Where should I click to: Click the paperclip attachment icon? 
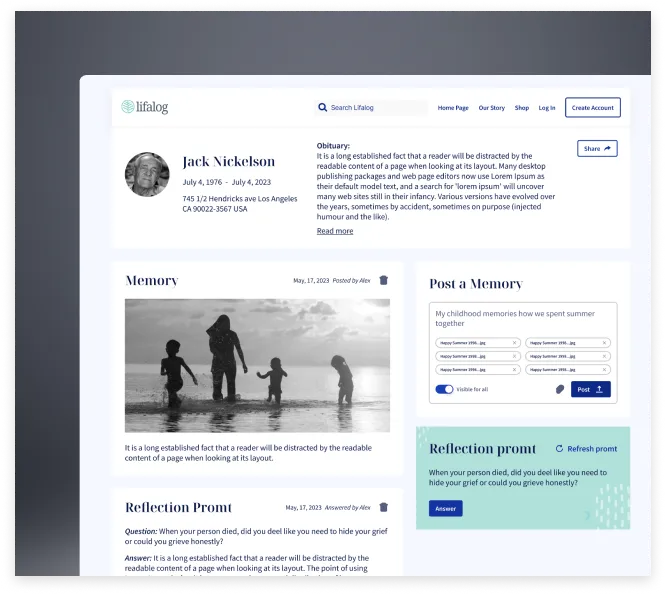[x=558, y=389]
